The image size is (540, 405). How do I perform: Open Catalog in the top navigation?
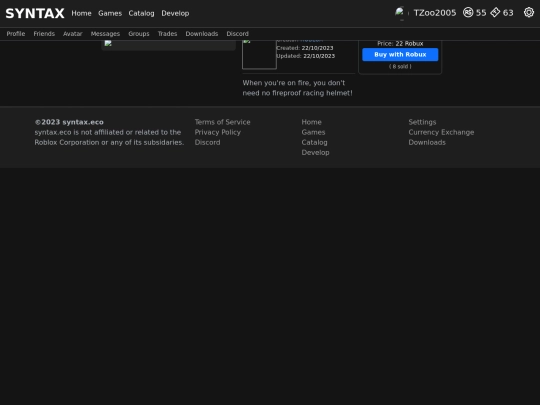(x=141, y=13)
